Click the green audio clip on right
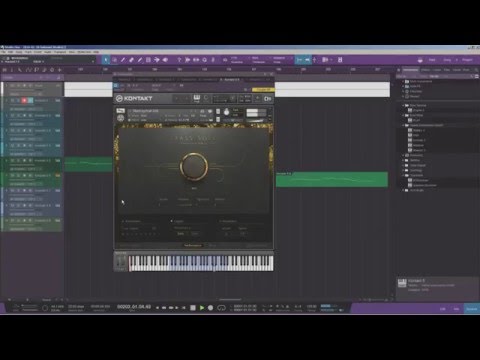This screenshot has width=480, height=360. point(332,180)
